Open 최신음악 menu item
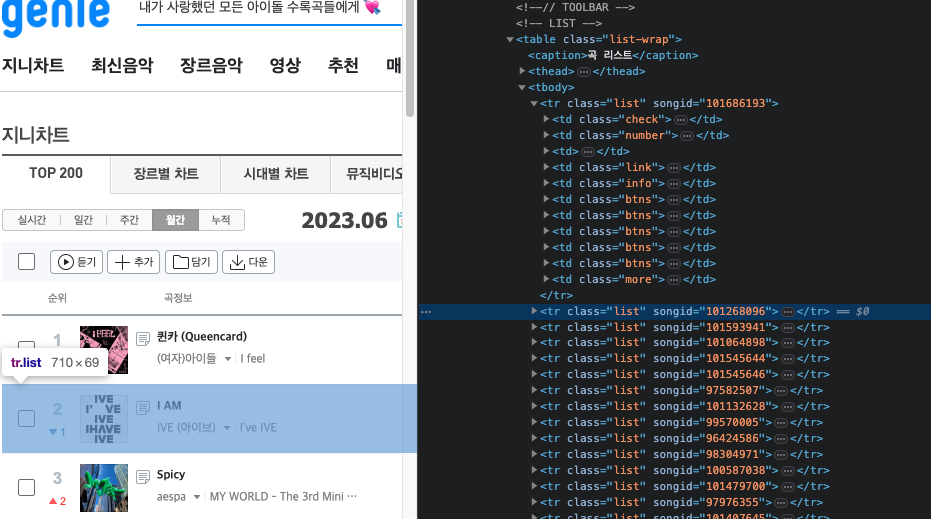 click(x=122, y=65)
